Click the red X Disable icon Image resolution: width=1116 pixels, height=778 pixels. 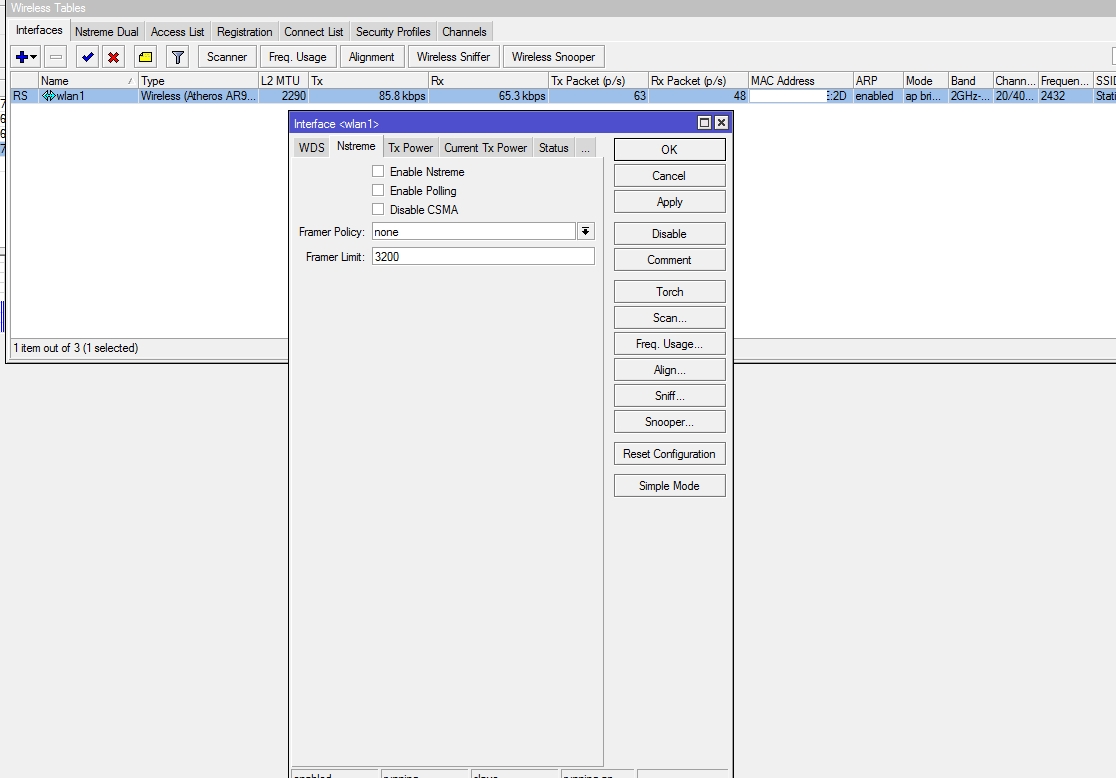click(x=114, y=57)
